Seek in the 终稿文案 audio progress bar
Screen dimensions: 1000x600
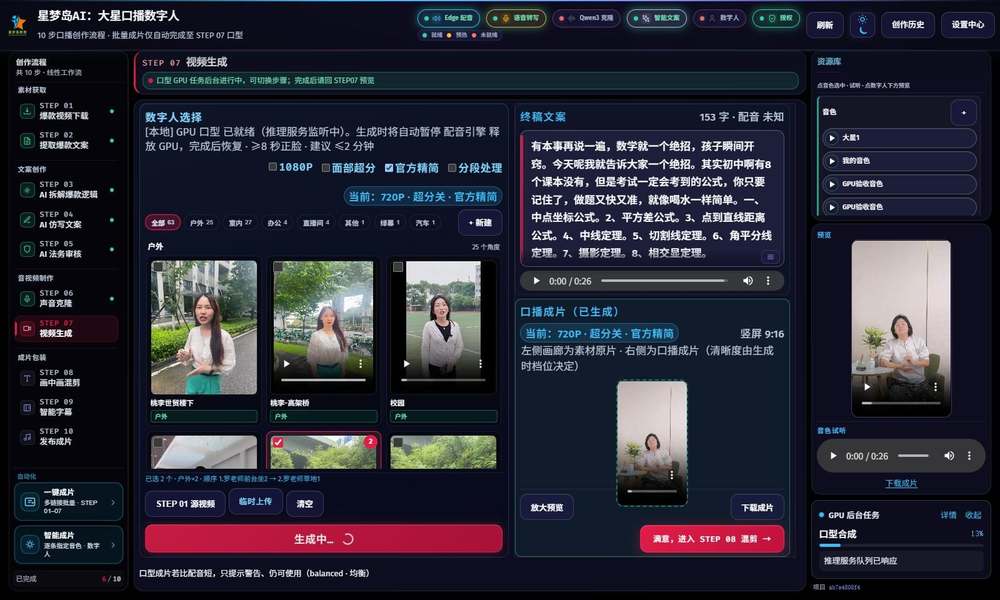point(663,281)
